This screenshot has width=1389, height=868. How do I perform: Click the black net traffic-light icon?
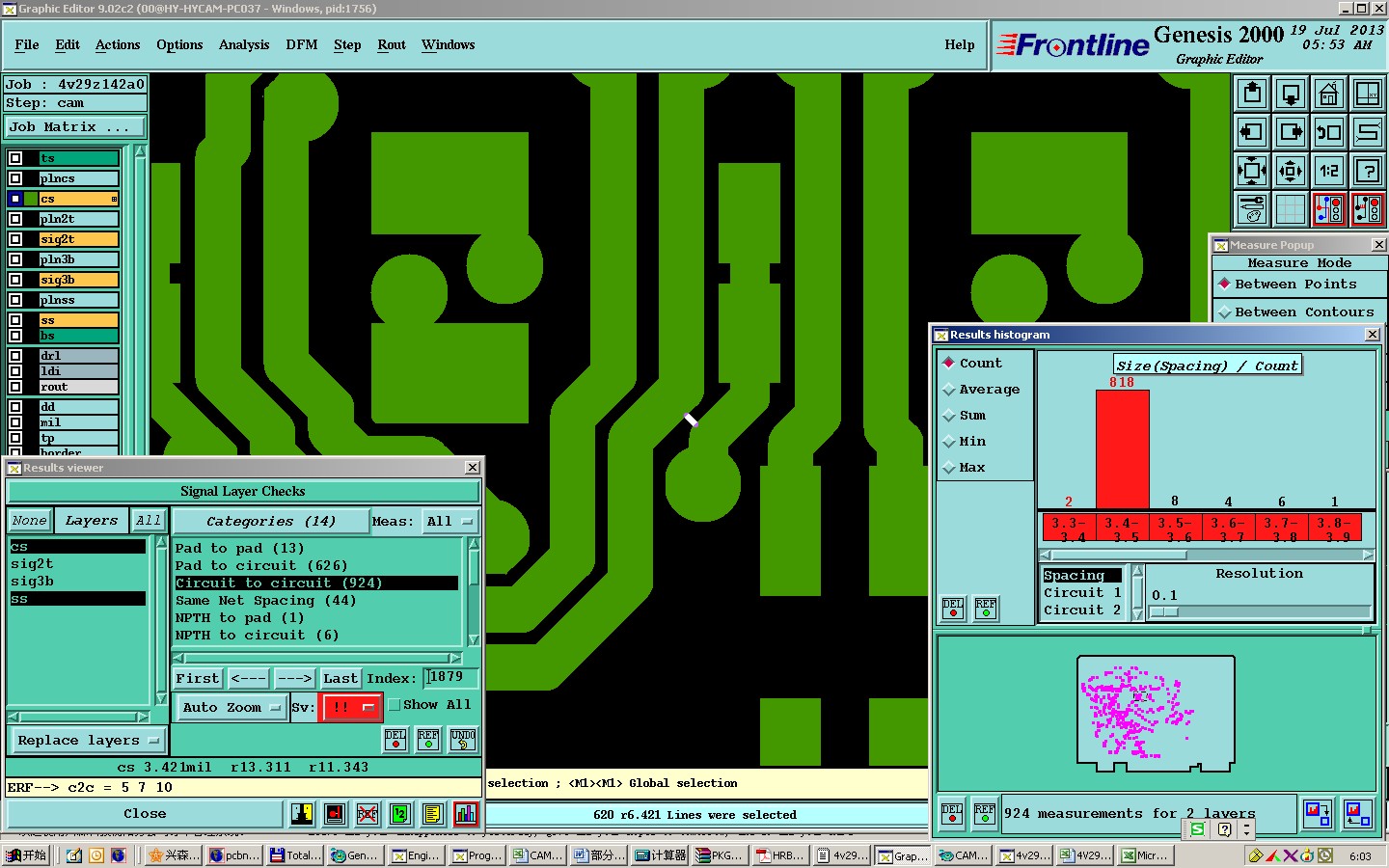coord(1368,208)
